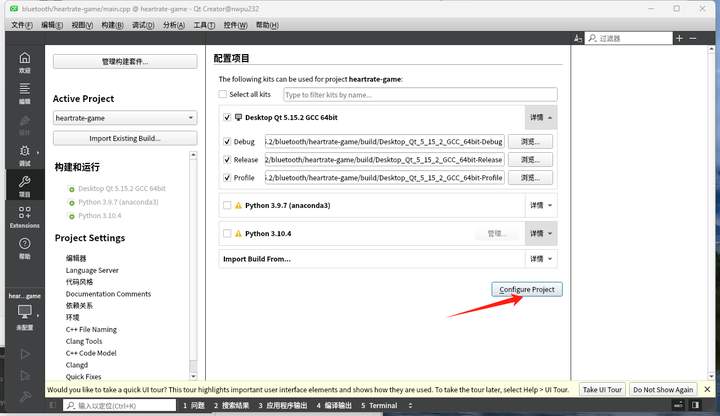Click Browse button for Release path
Screen dimensions: 720x416
tap(530, 159)
